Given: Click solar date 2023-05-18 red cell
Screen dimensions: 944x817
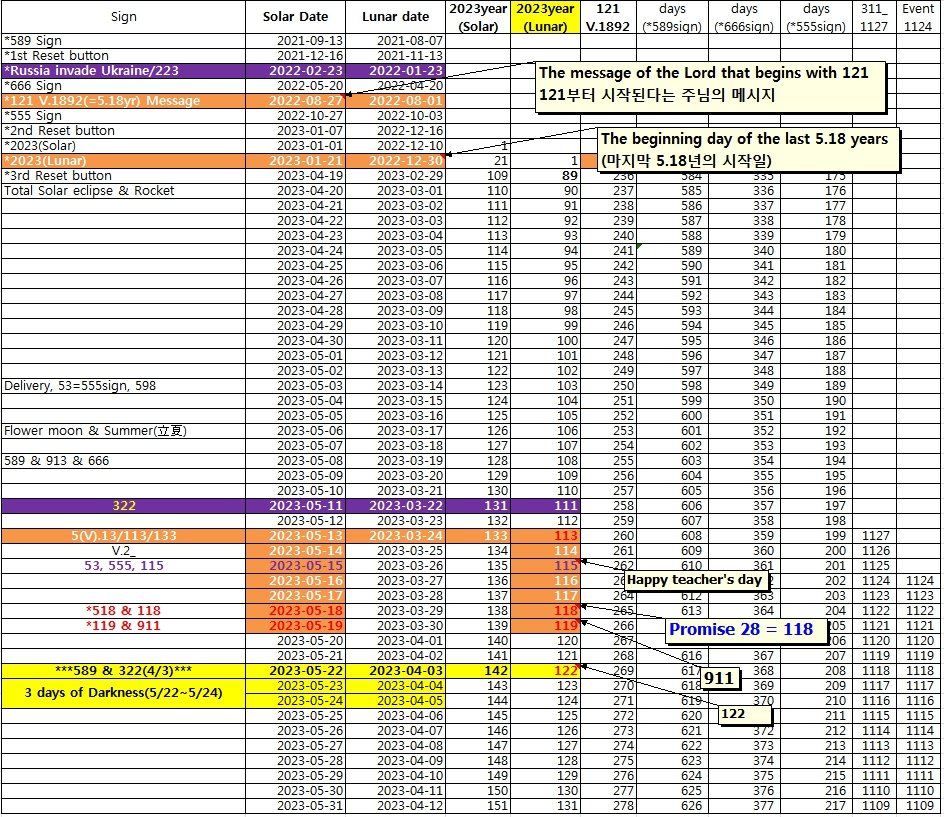Looking at the screenshot, I should point(295,610).
